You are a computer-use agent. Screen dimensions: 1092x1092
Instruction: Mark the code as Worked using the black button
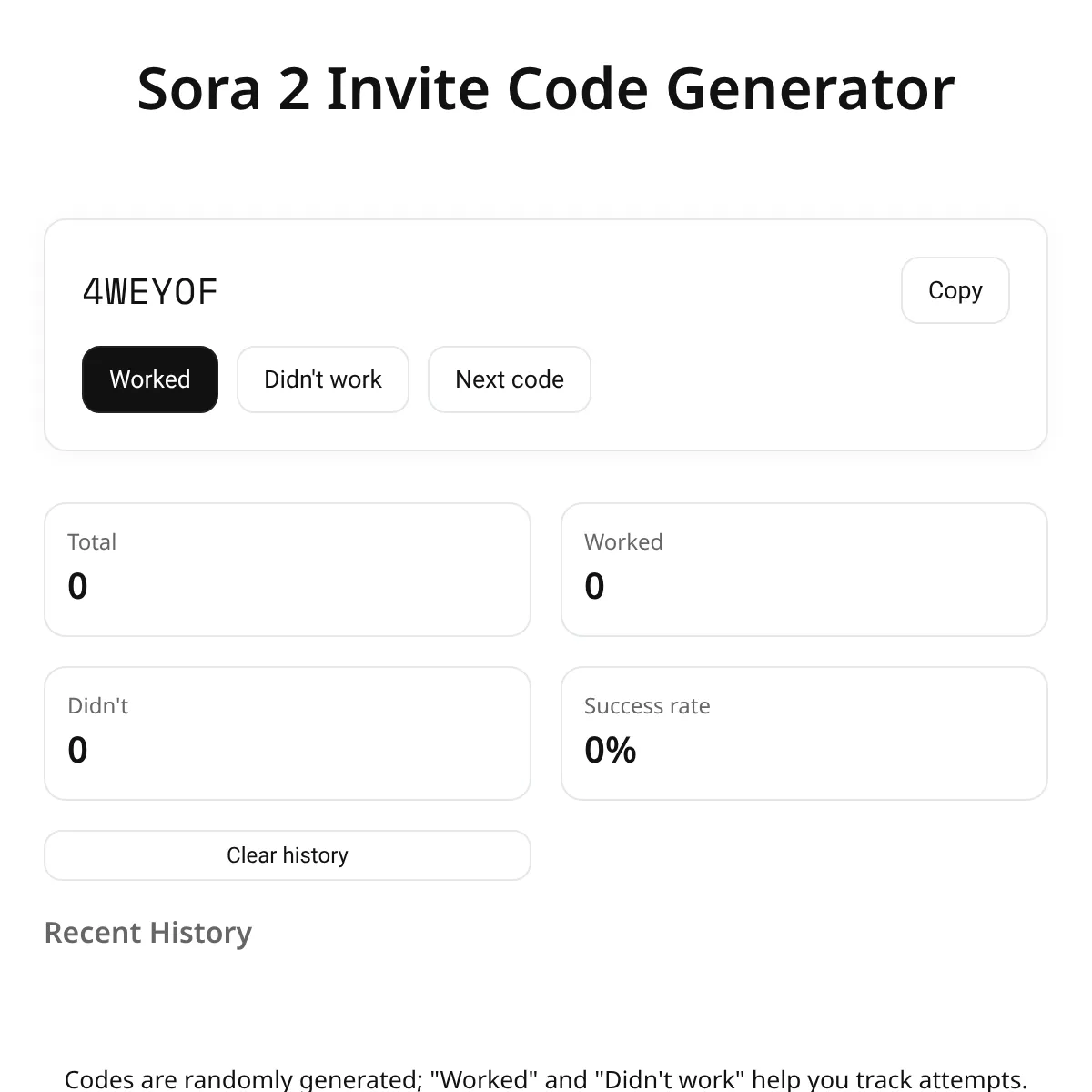pos(150,379)
